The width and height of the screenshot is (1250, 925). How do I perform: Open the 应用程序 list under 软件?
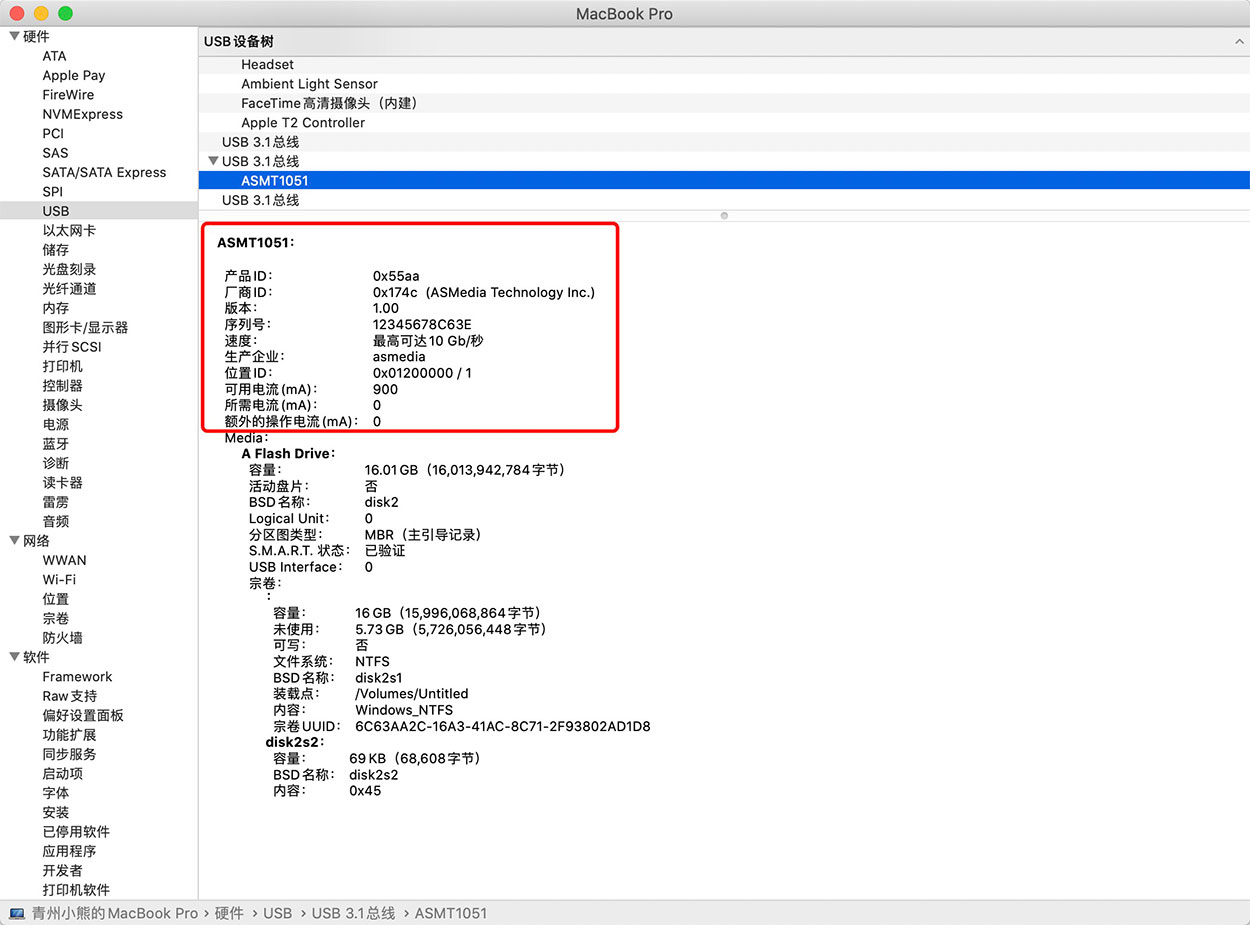(x=72, y=851)
